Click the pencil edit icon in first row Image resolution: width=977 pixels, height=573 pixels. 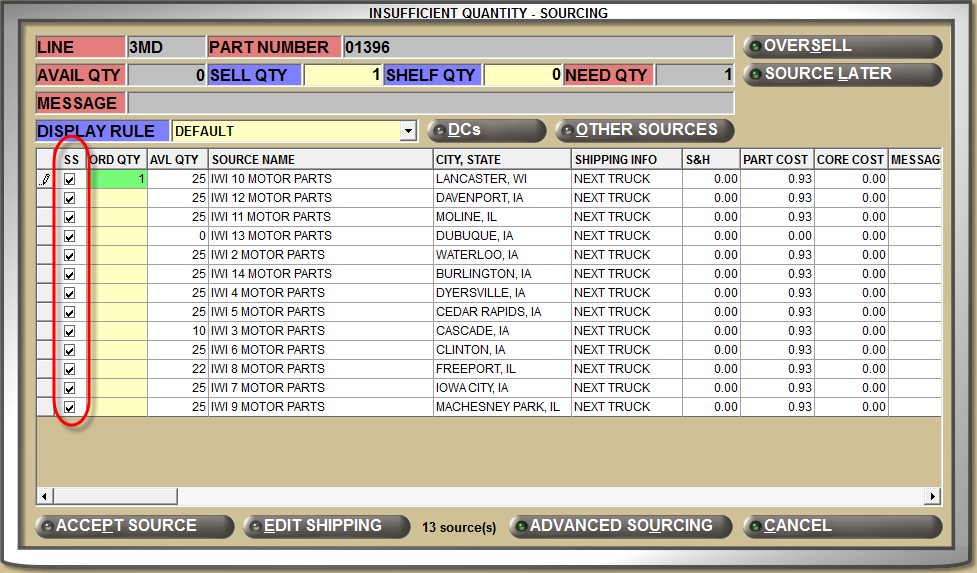click(45, 179)
